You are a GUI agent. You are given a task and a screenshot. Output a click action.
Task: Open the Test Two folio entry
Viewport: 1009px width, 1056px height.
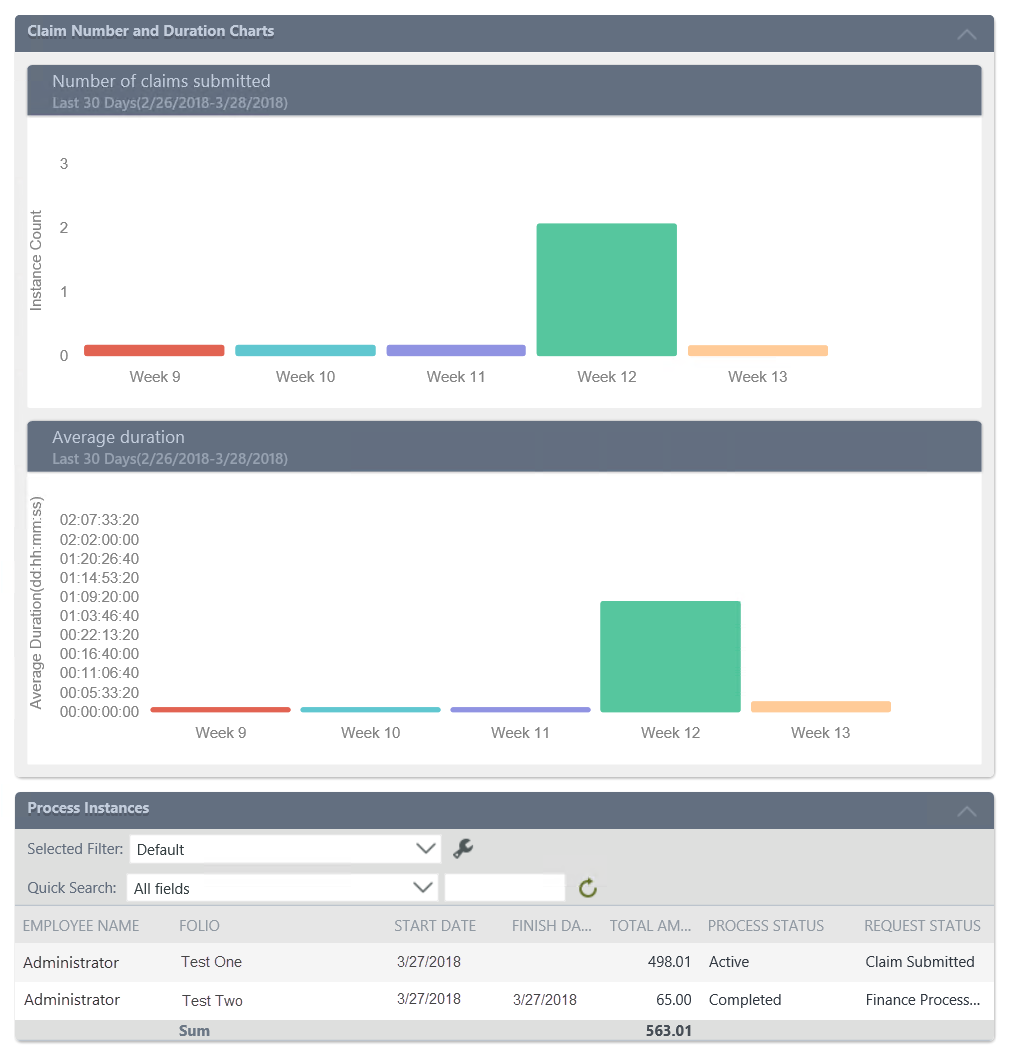(211, 1000)
